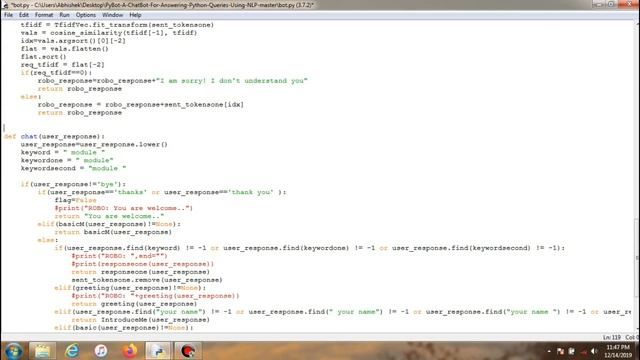The width and height of the screenshot is (640, 360).
Task: Click the line 'elif(basicM(user_response)!=None):'
Action: click(109, 224)
